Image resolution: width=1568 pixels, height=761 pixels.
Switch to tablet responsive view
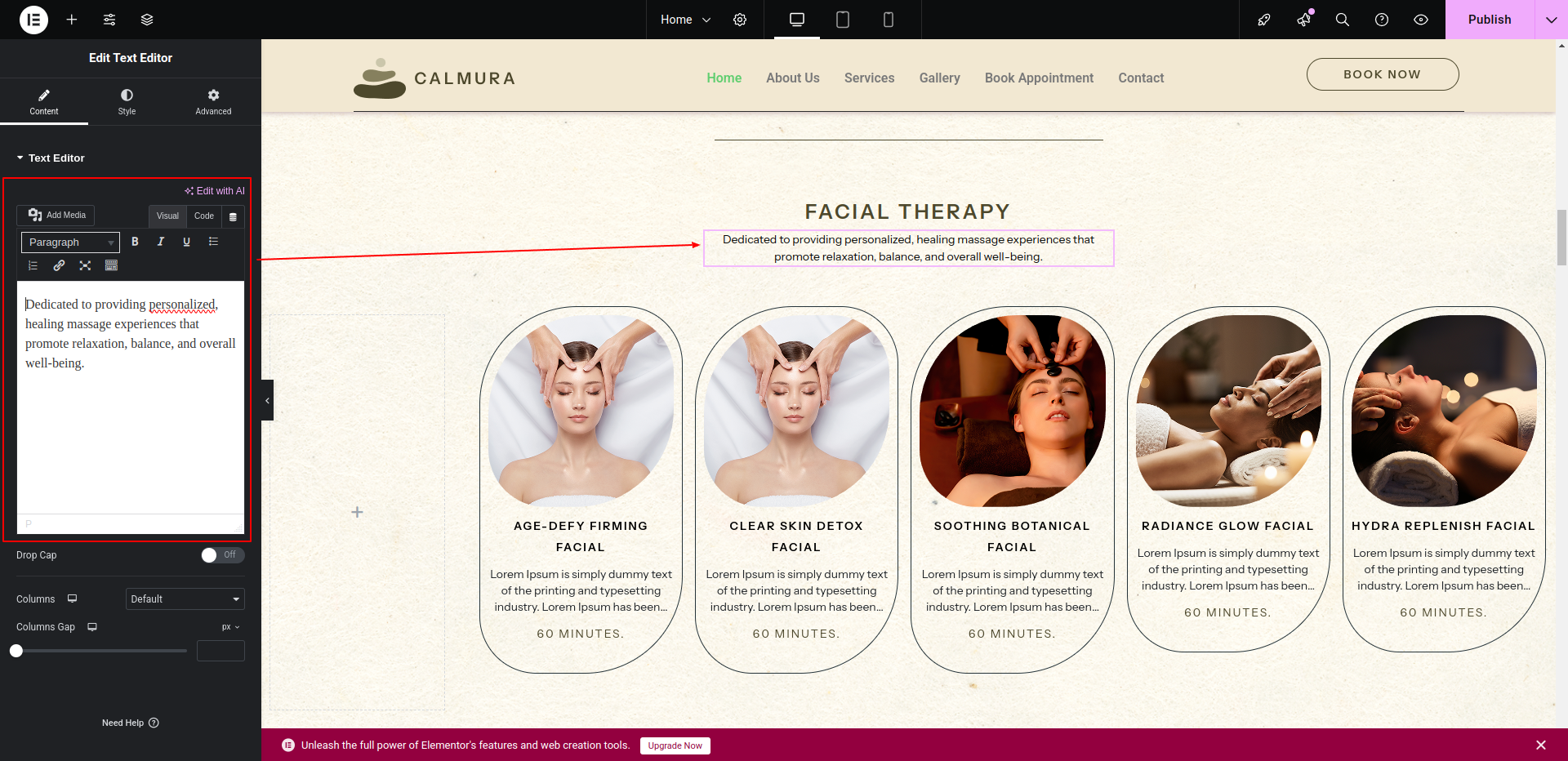pyautogui.click(x=843, y=20)
